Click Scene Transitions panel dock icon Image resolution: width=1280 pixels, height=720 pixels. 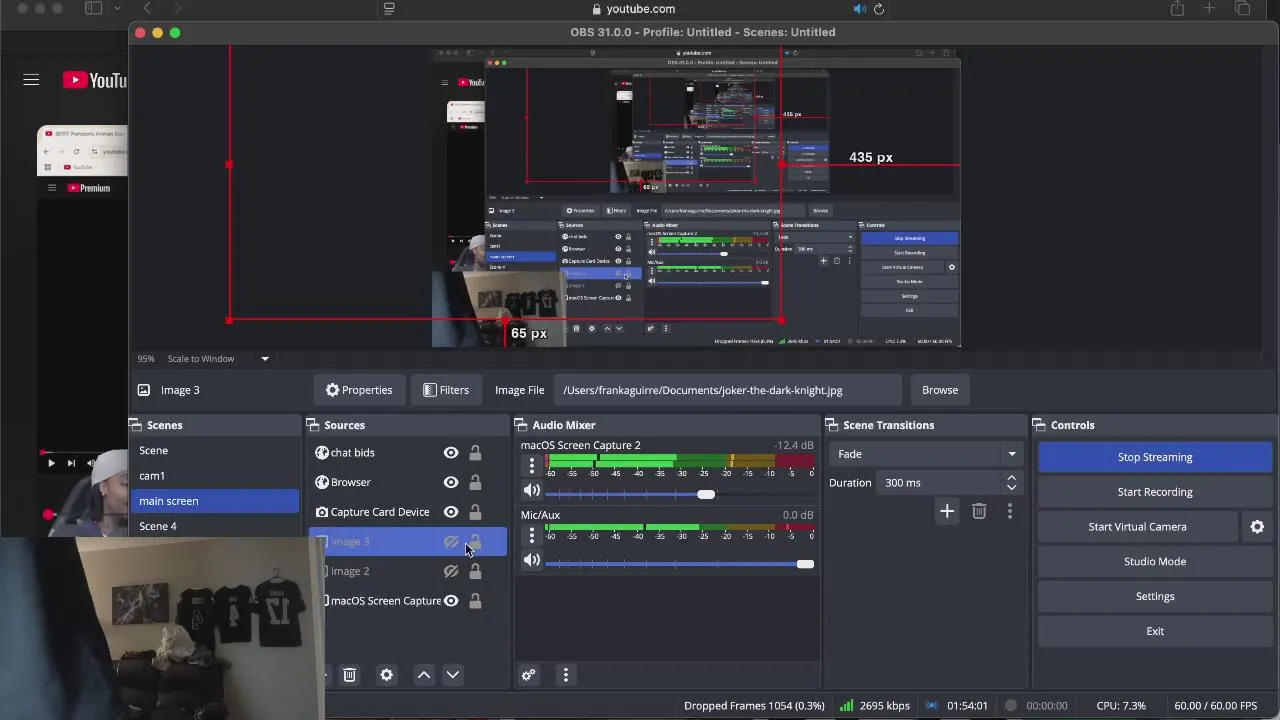click(x=832, y=425)
